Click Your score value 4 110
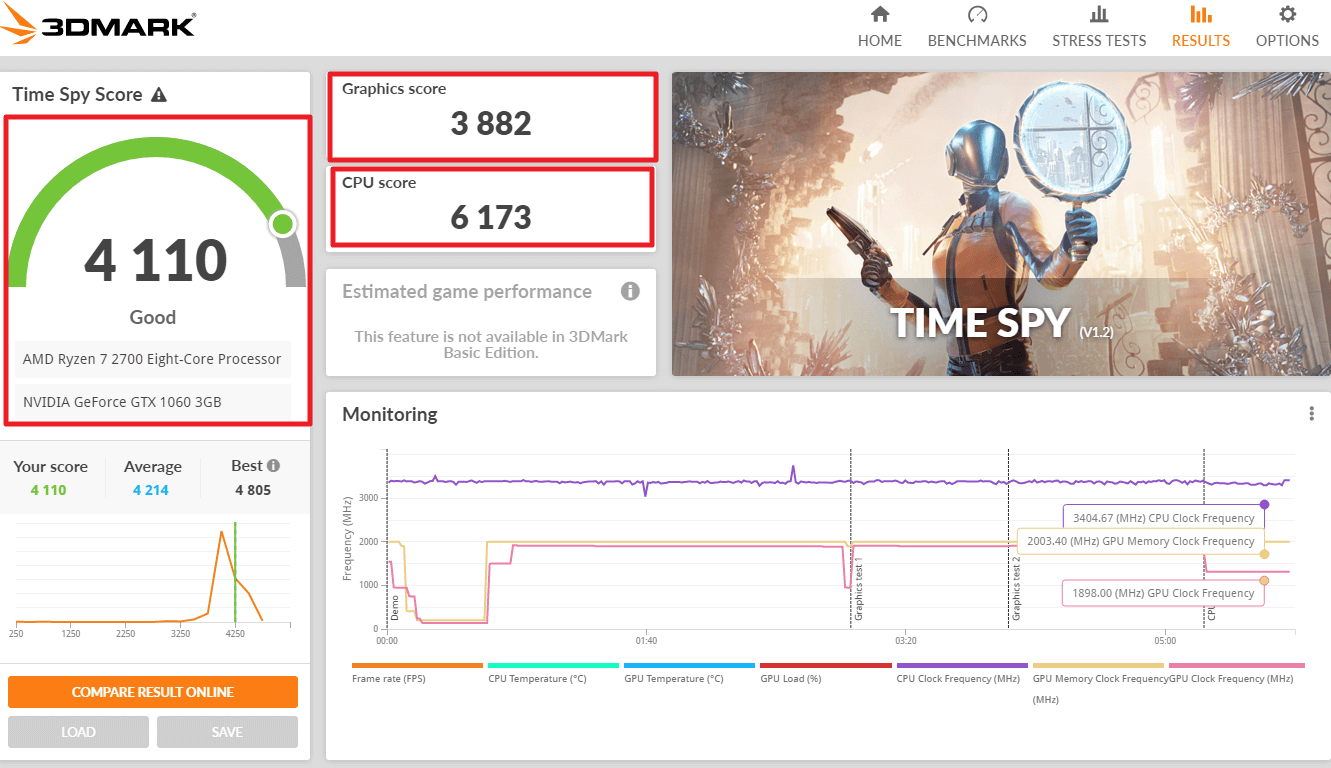1331x768 pixels. click(x=48, y=490)
